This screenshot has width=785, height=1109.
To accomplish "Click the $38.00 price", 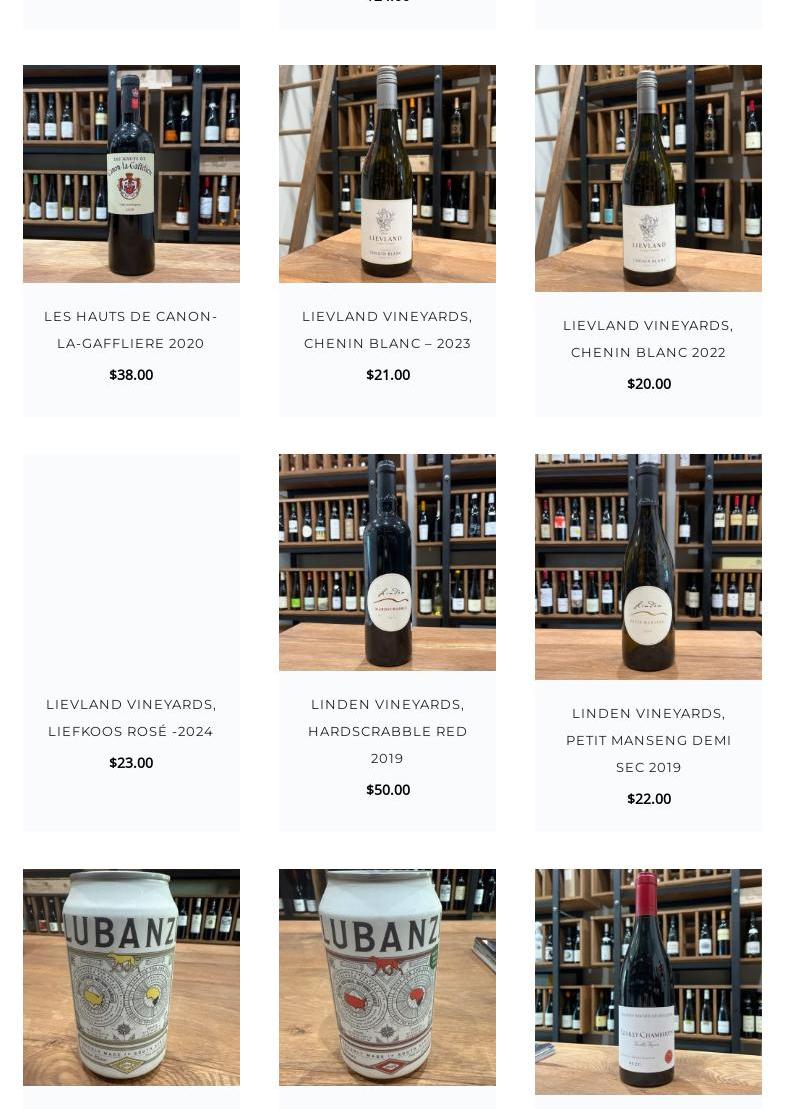I will (x=131, y=375).
